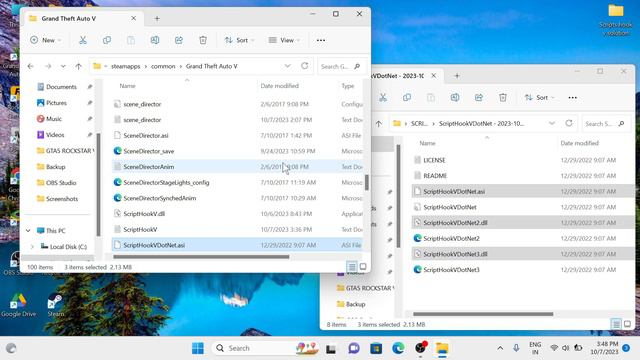Select the Grand Theft Auto V tab
The height and width of the screenshot is (360, 640).
pos(83,18)
